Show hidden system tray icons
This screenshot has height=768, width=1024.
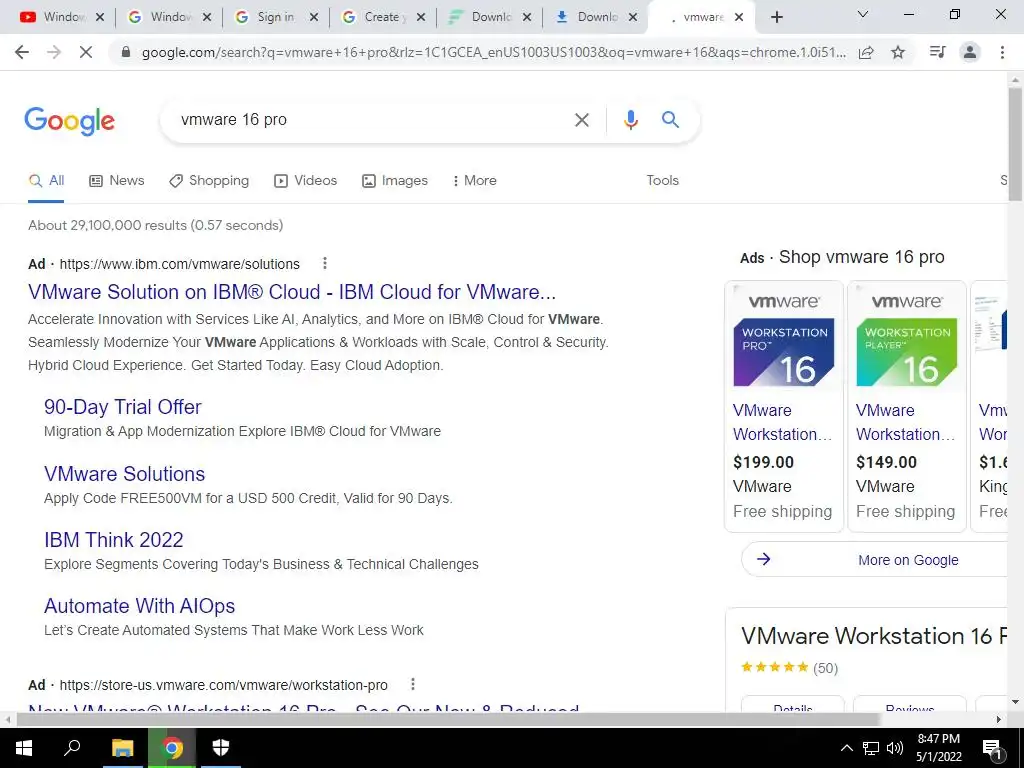click(x=846, y=748)
